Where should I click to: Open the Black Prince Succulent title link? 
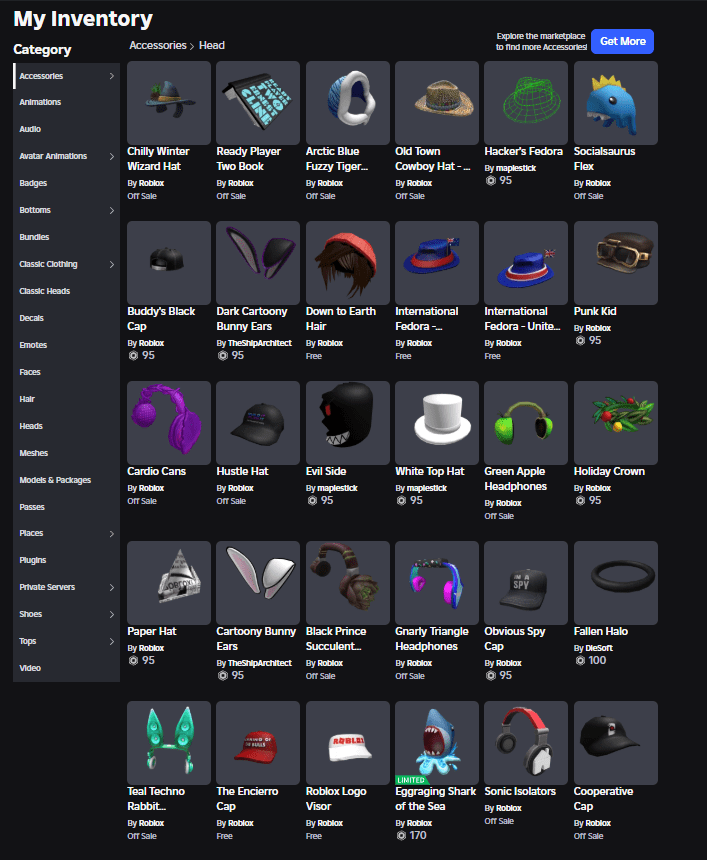336,639
